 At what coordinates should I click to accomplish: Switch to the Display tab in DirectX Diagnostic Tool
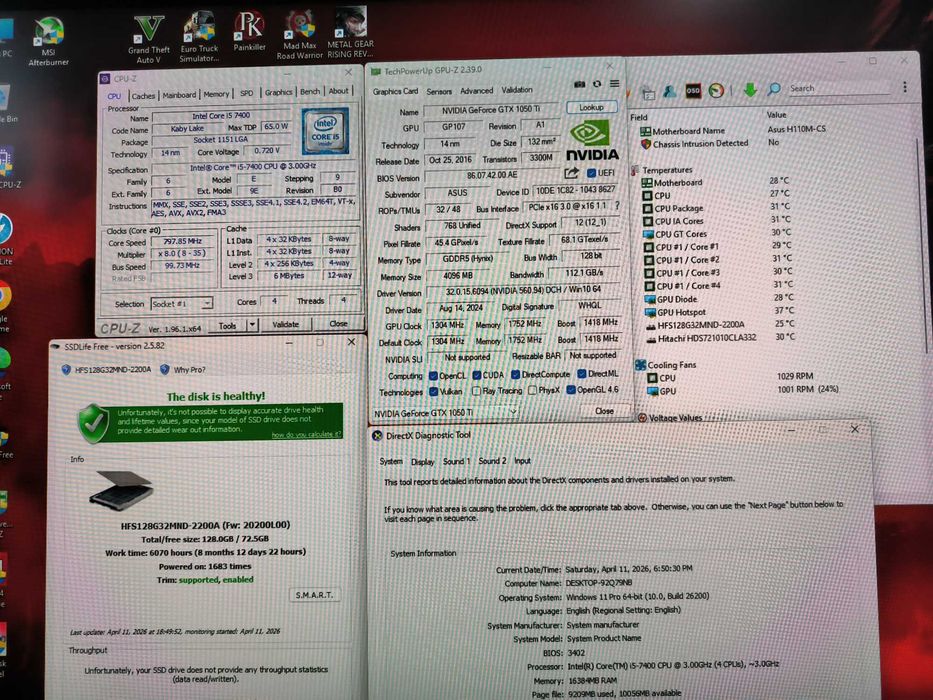422,462
